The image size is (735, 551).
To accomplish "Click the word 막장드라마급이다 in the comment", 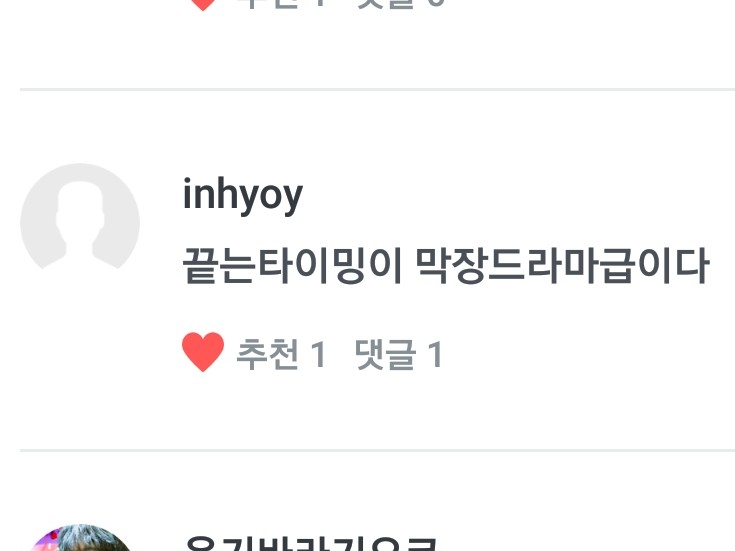I will point(562,266).
